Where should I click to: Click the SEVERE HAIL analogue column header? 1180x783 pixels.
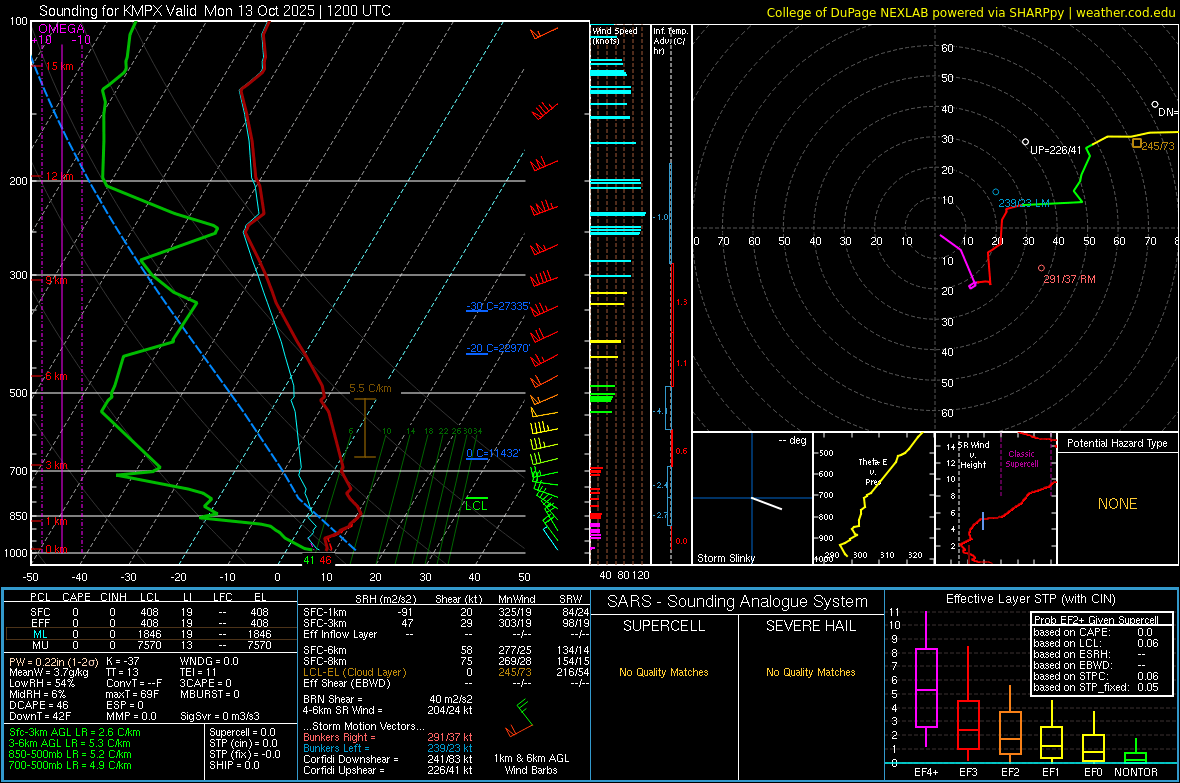coord(810,626)
